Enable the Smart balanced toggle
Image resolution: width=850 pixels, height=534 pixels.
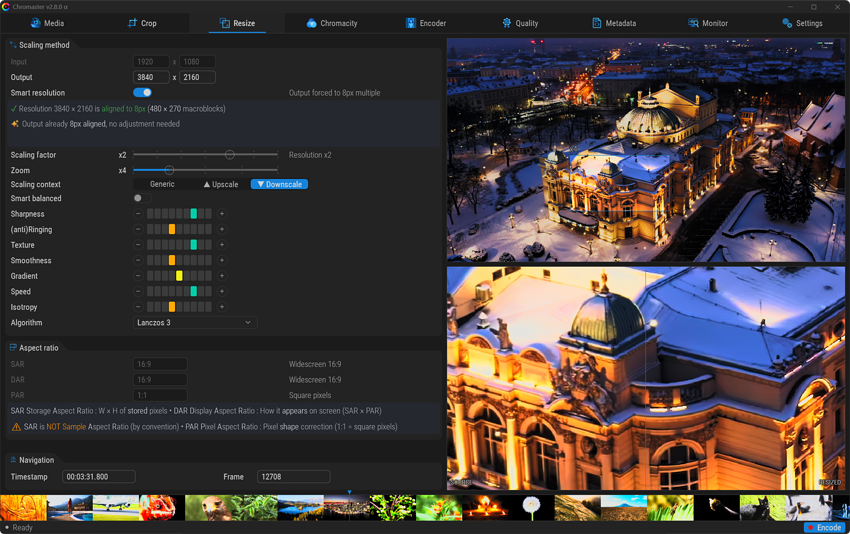point(142,198)
